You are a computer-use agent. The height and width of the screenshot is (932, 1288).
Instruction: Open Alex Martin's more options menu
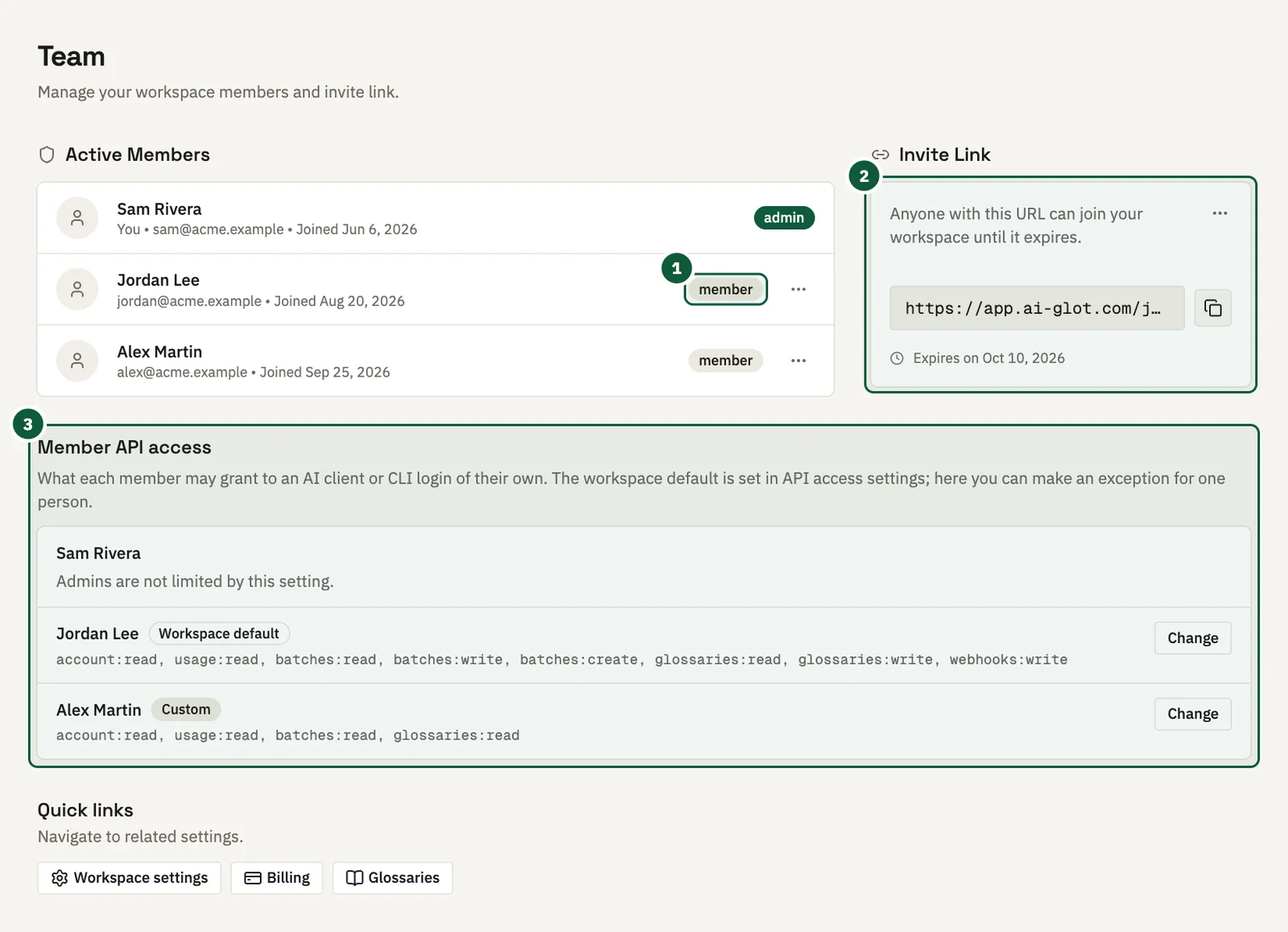[799, 361]
